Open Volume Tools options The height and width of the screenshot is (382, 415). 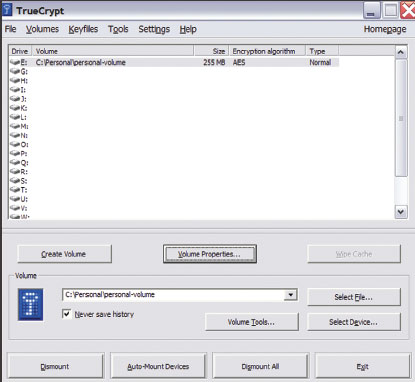tap(252, 322)
